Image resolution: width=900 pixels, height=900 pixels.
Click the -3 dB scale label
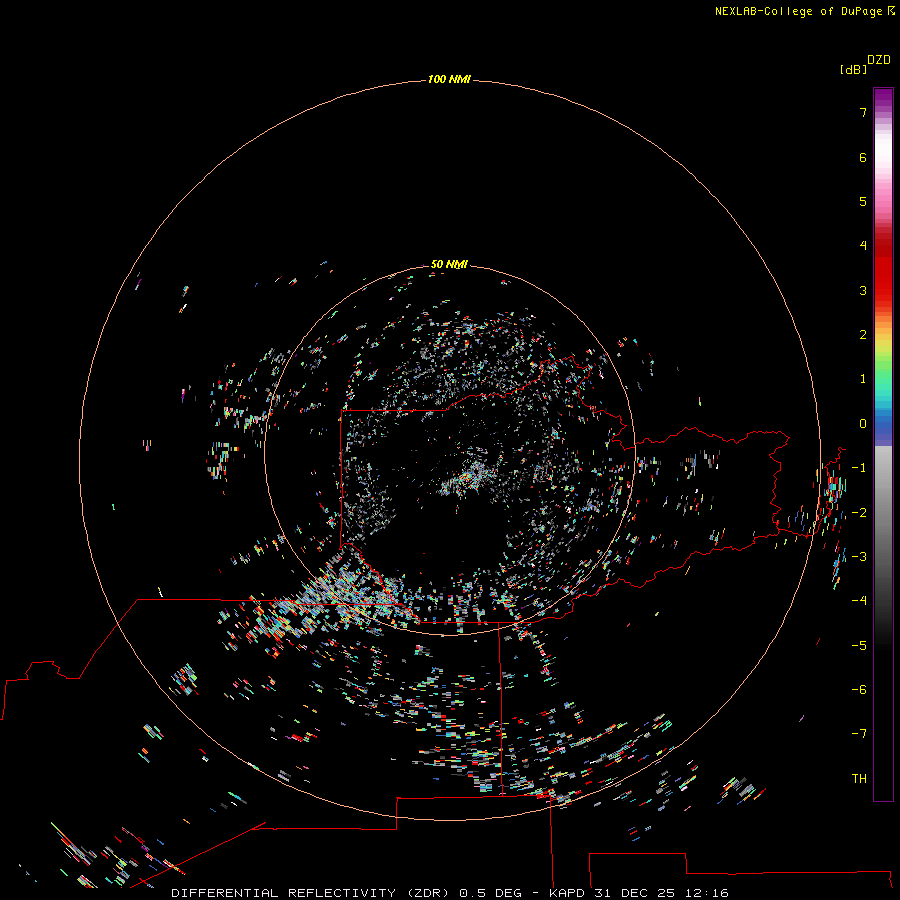[859, 557]
